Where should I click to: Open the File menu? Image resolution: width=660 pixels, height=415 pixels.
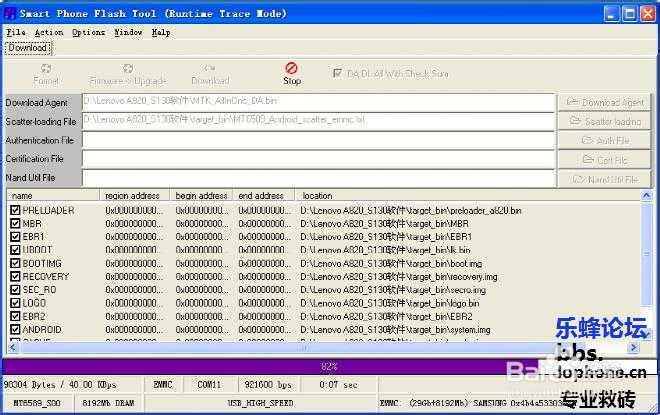16,32
